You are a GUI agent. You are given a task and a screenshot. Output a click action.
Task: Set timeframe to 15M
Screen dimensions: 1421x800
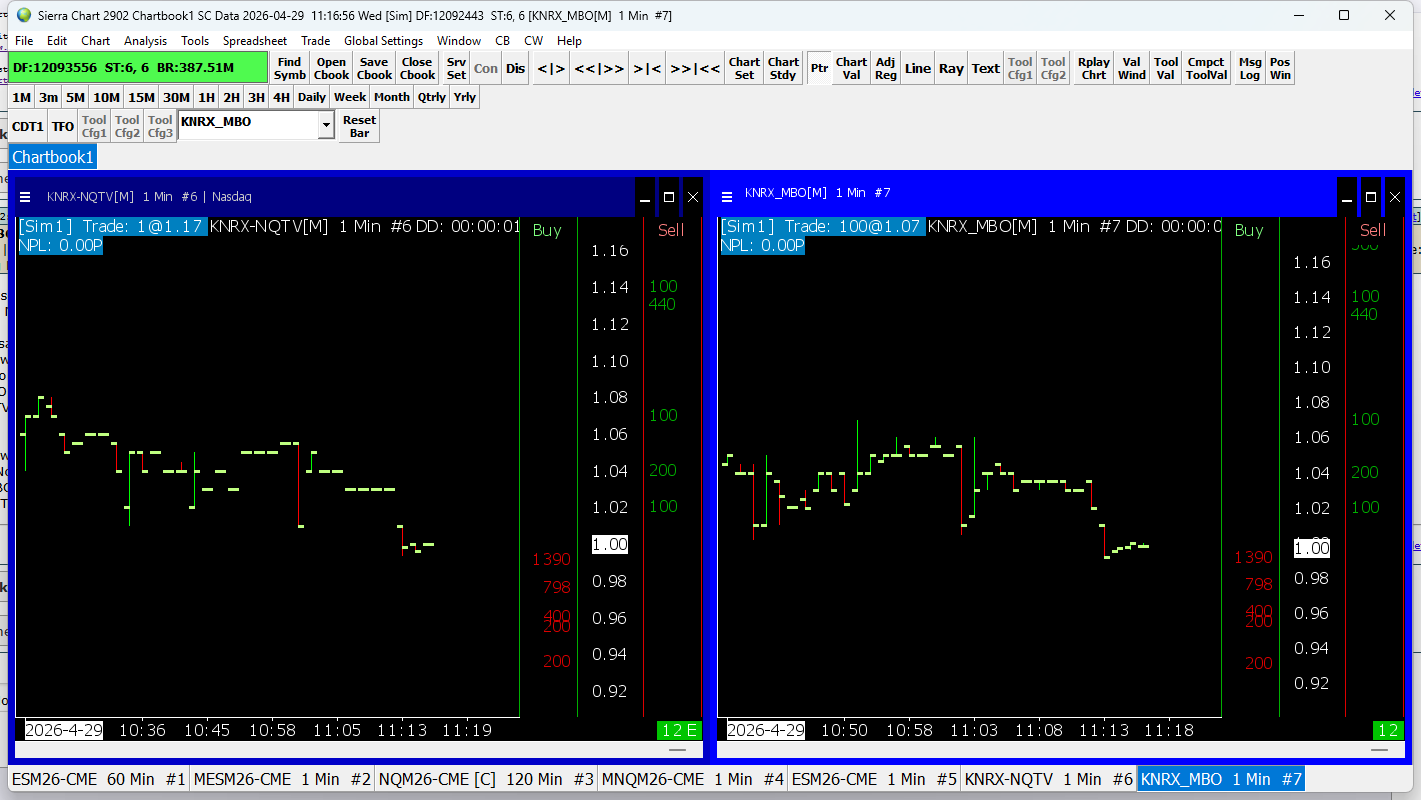tap(141, 97)
